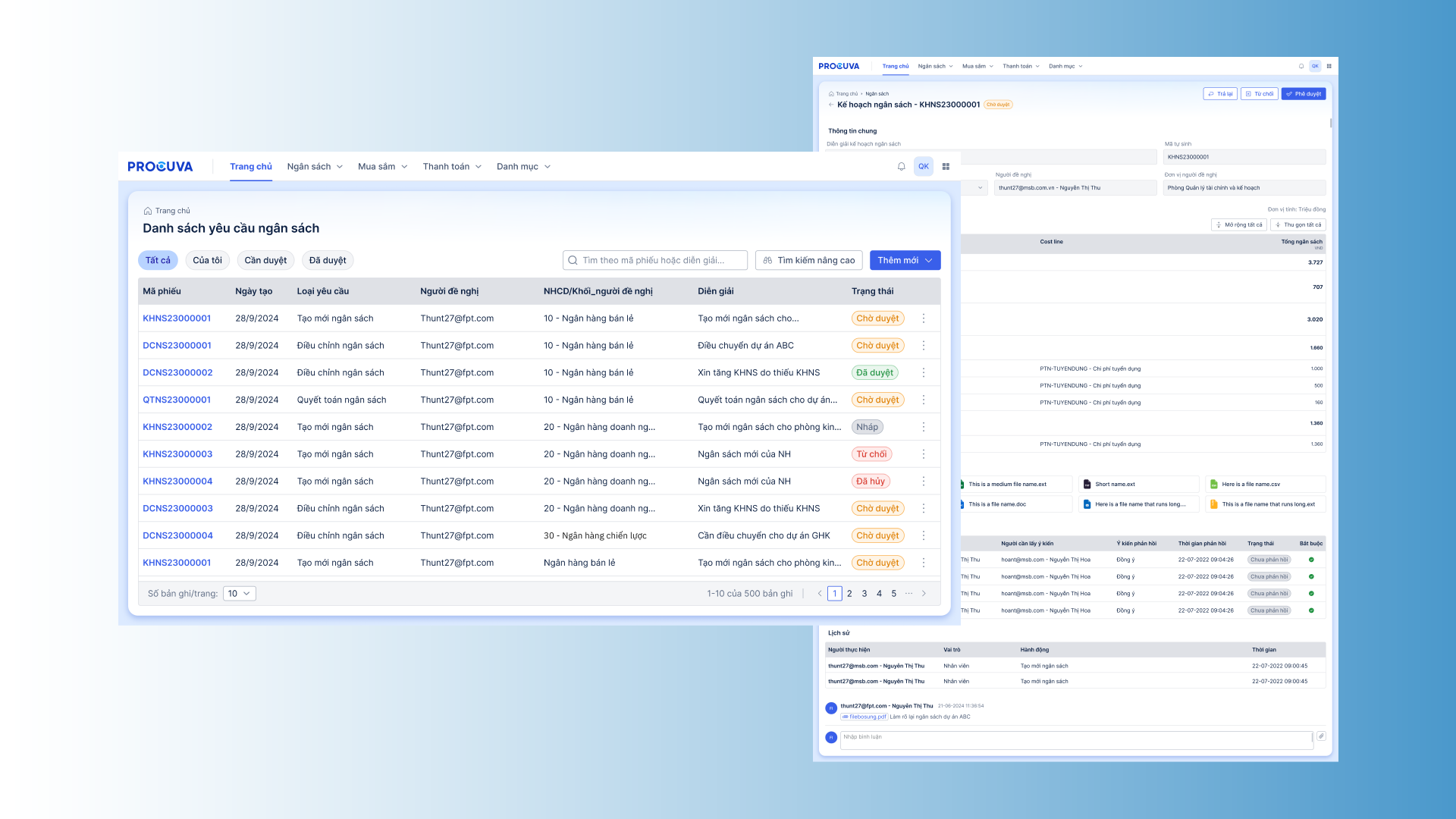
Task: Expand the Thanh toán menu in front window
Action: [x=452, y=167]
